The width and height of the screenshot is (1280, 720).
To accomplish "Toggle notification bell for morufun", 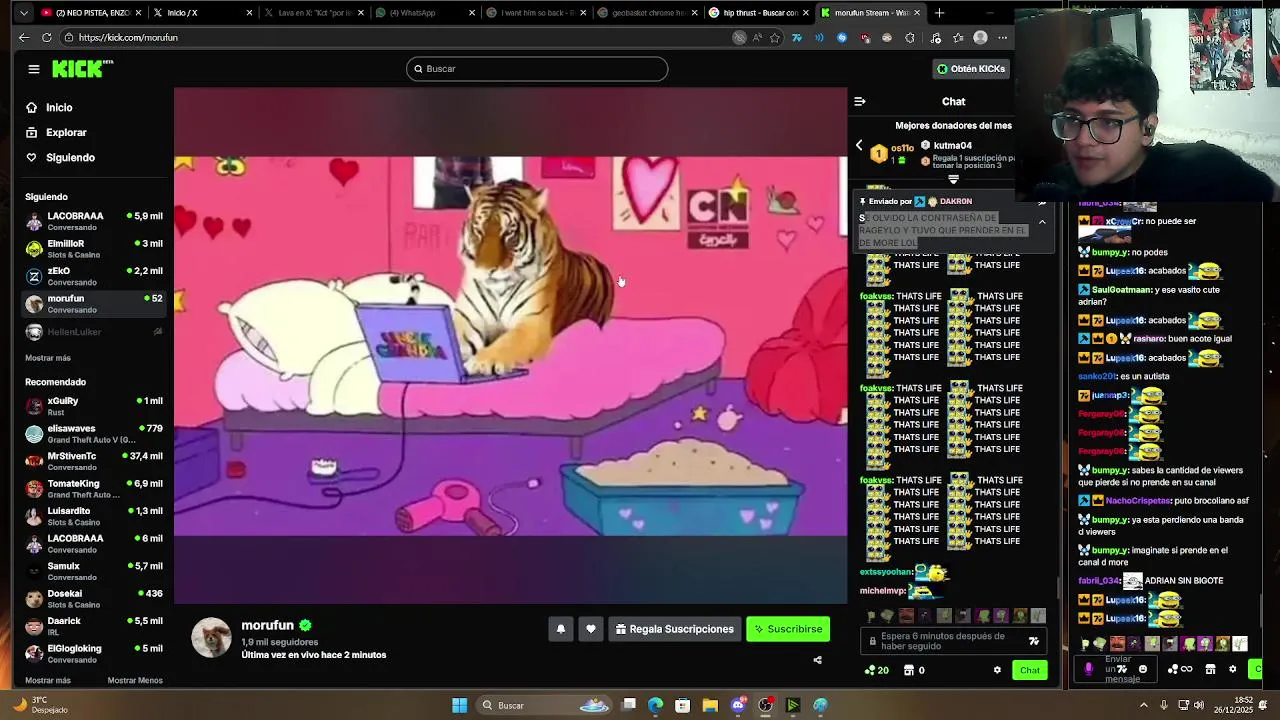I will coord(561,629).
